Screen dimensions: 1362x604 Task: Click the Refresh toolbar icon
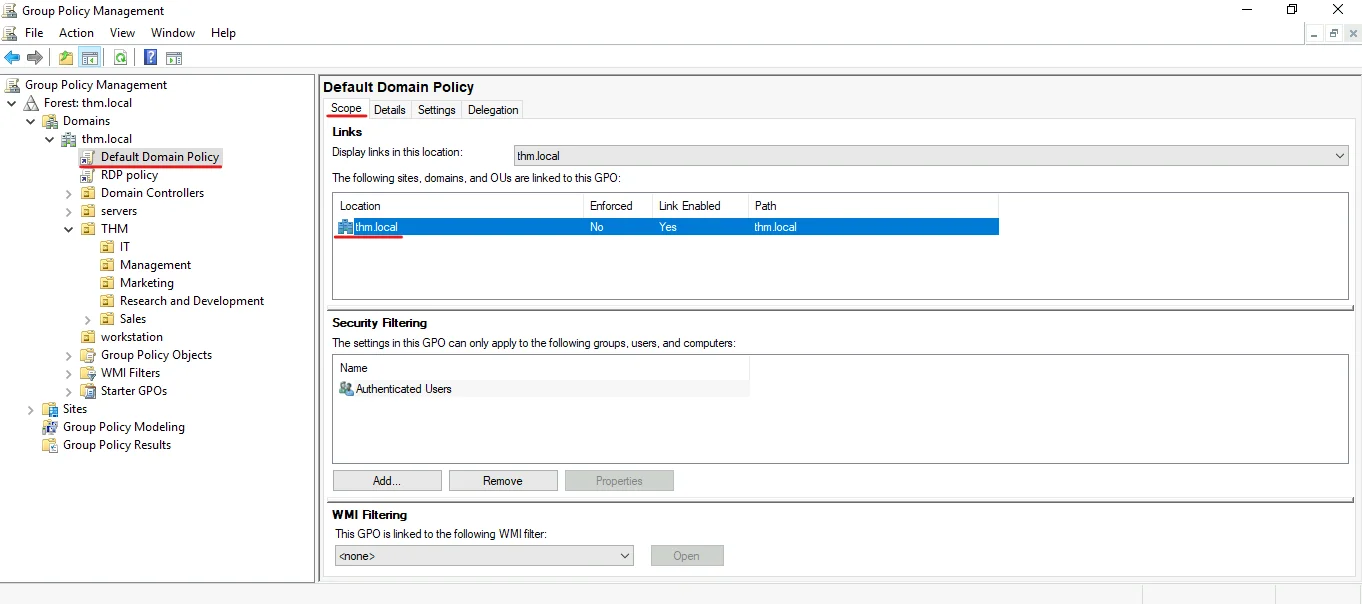click(120, 58)
